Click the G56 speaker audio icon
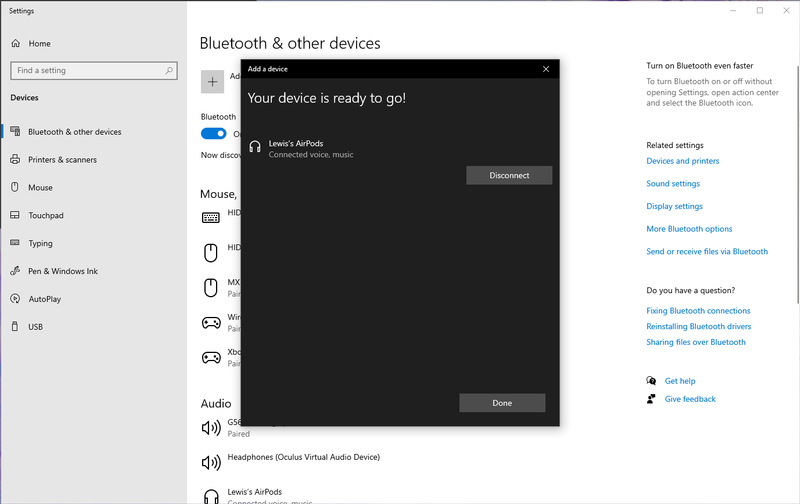The height and width of the screenshot is (504, 800). tap(211, 427)
